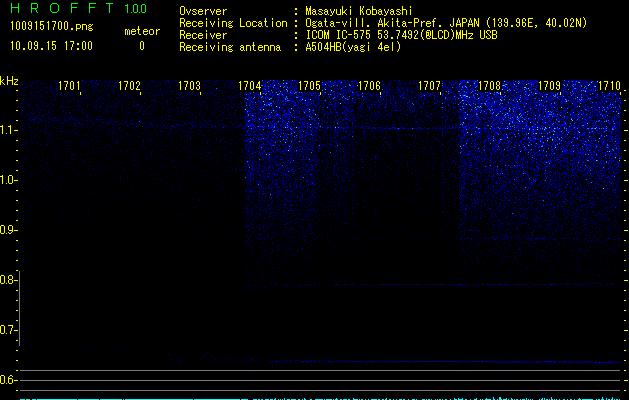Click the kHz axis unit label
The height and width of the screenshot is (400, 629).
tap(9, 81)
